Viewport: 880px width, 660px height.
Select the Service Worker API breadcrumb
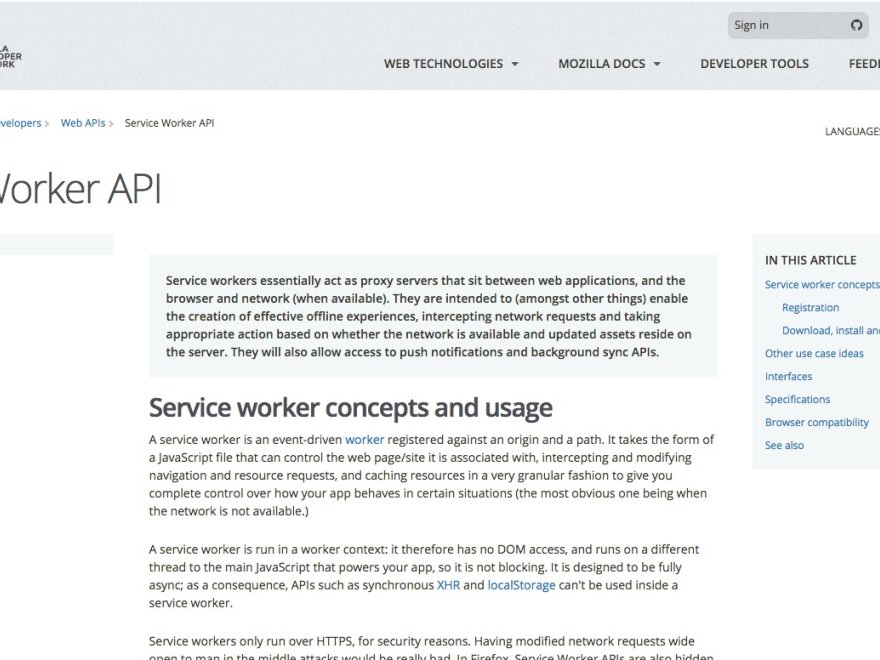[169, 122]
